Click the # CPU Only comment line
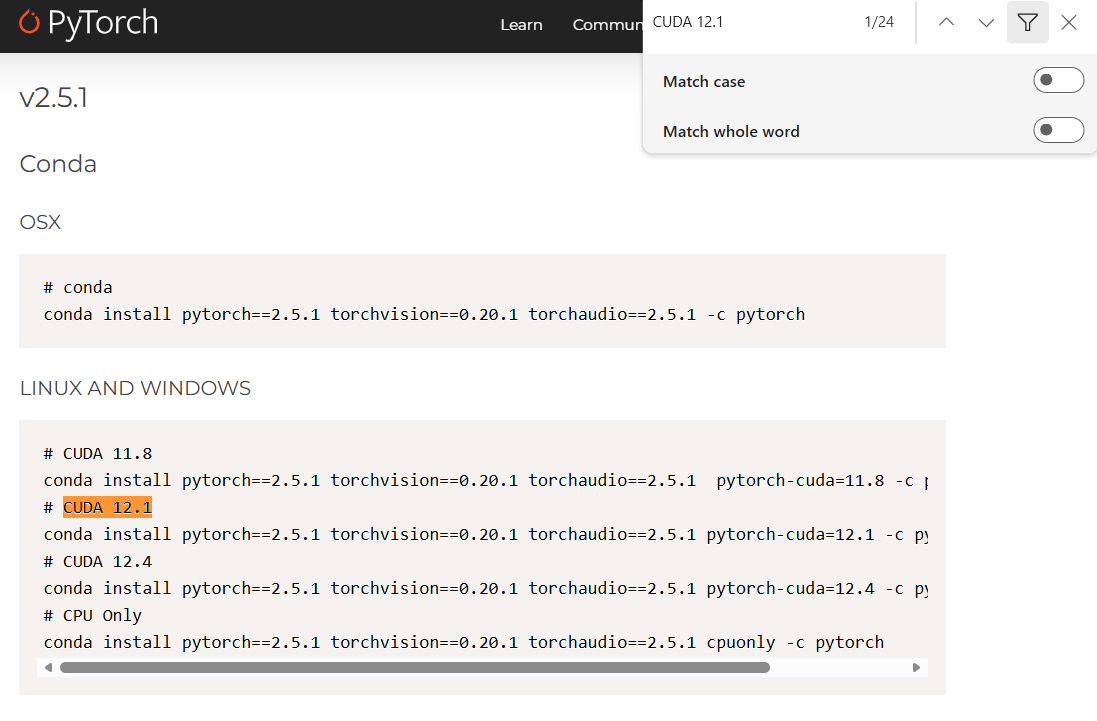Image resolution: width=1097 pixels, height=721 pixels. pos(92,615)
